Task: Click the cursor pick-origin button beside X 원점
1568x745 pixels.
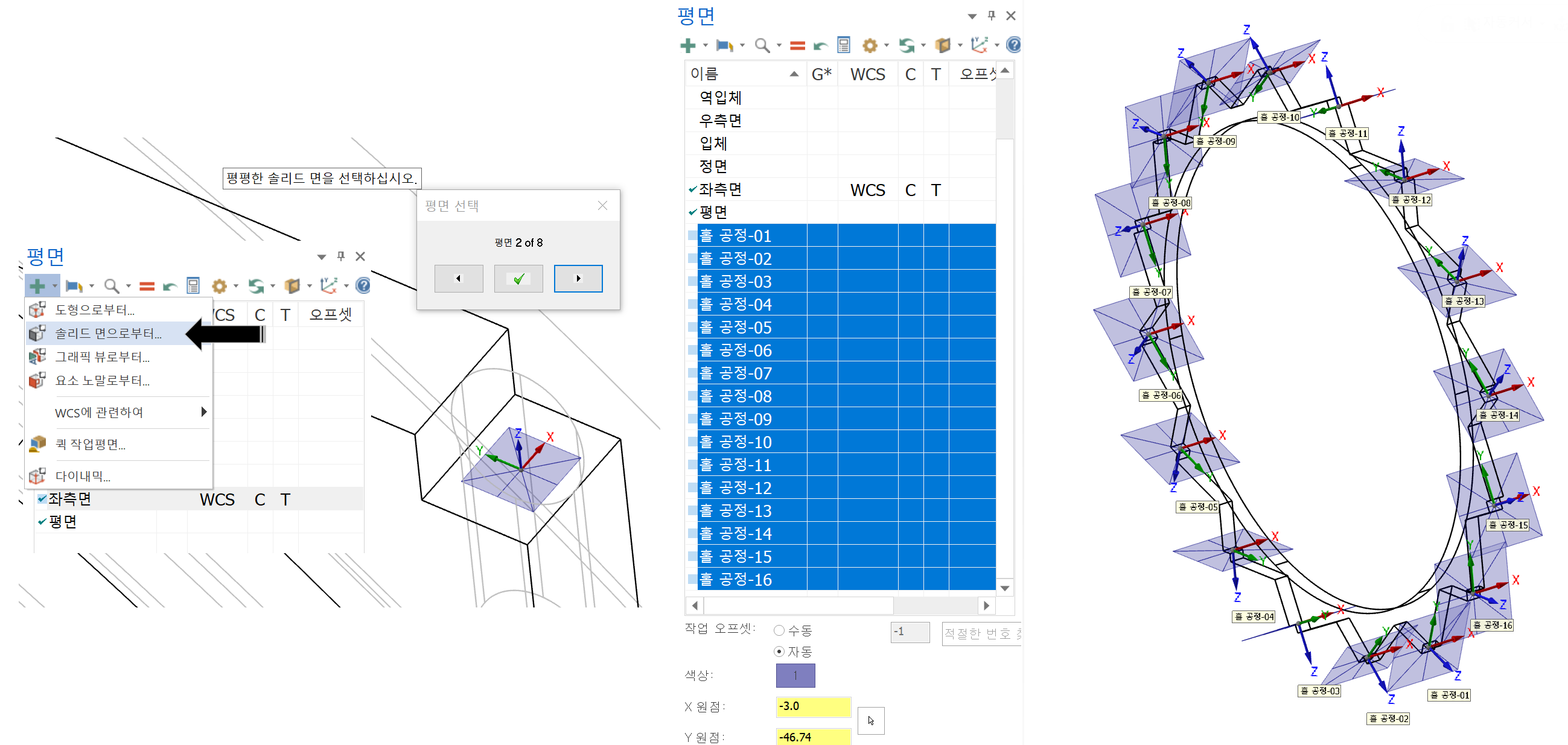Action: pyautogui.click(x=870, y=721)
